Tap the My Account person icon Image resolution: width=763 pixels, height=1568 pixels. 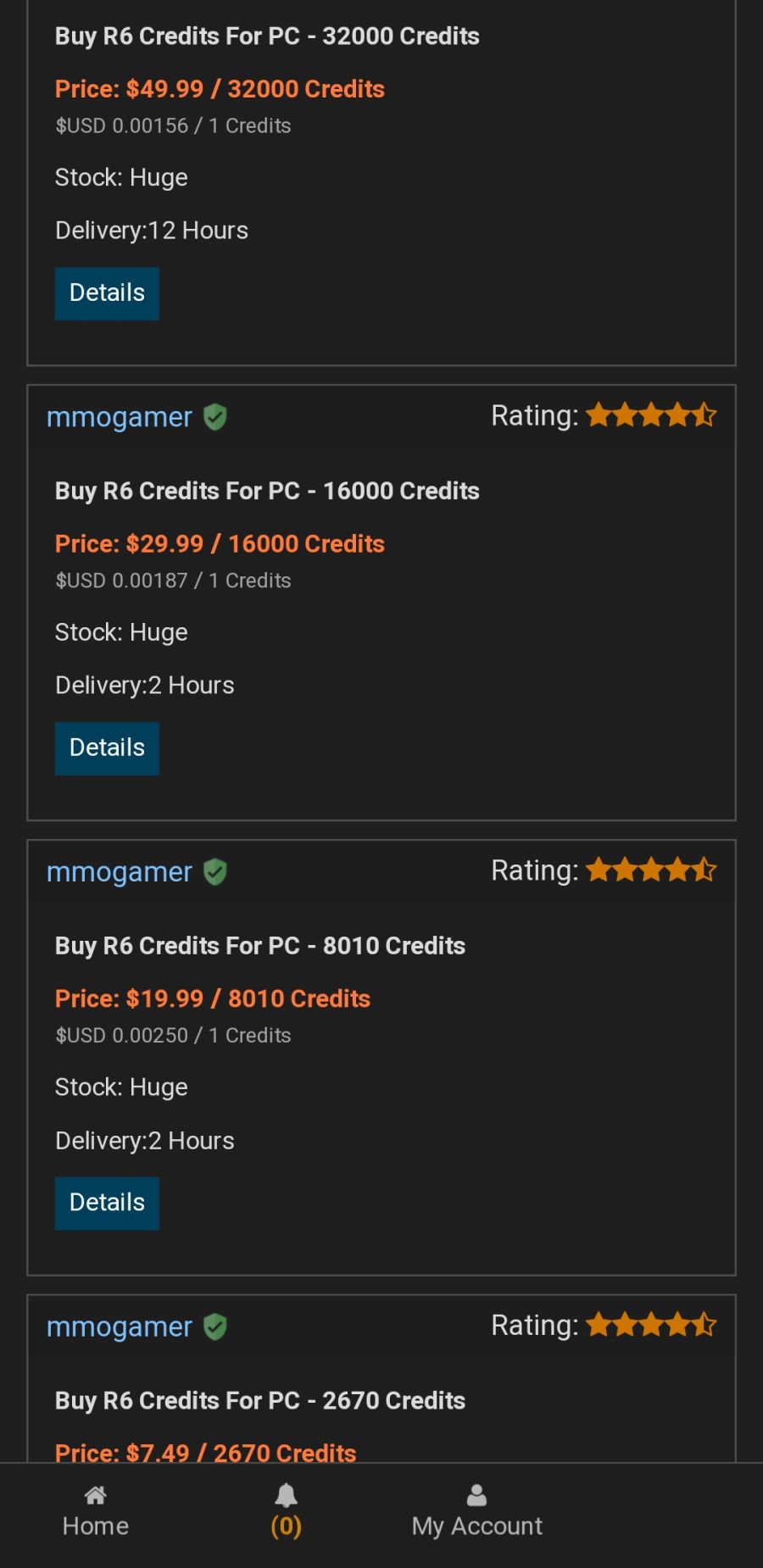[x=477, y=1495]
